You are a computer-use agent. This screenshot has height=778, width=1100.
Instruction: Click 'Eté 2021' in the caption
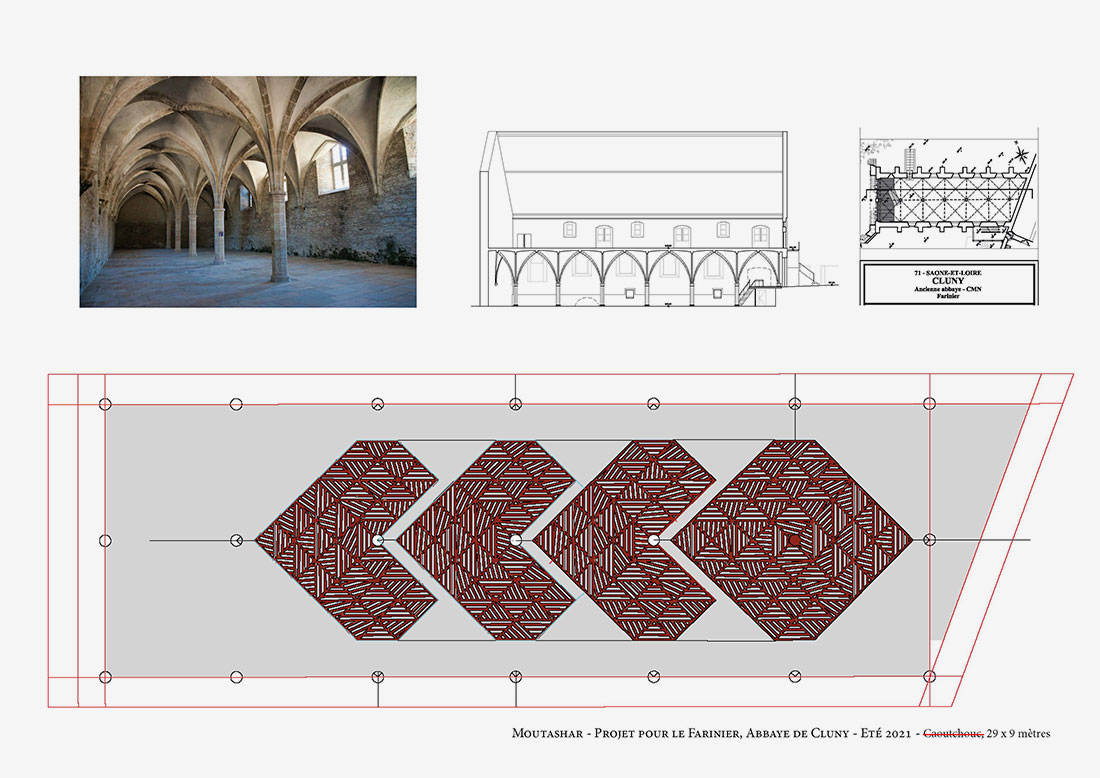pos(882,735)
